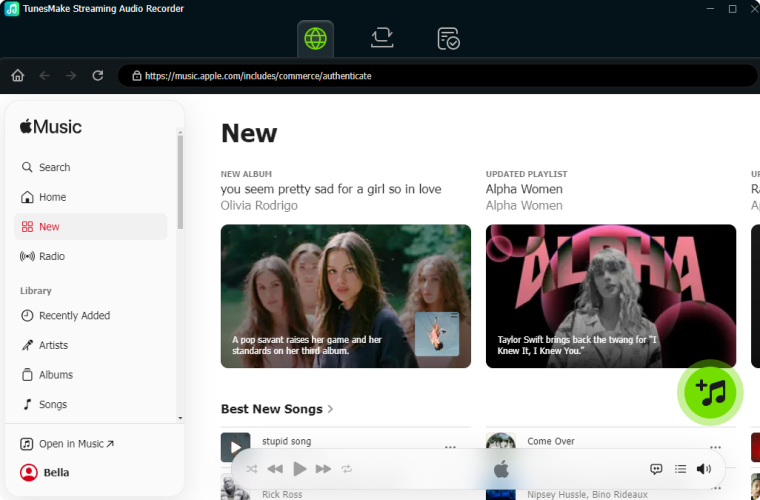Click the 'stupid song' title
This screenshot has height=500, width=760.
pyautogui.click(x=286, y=441)
